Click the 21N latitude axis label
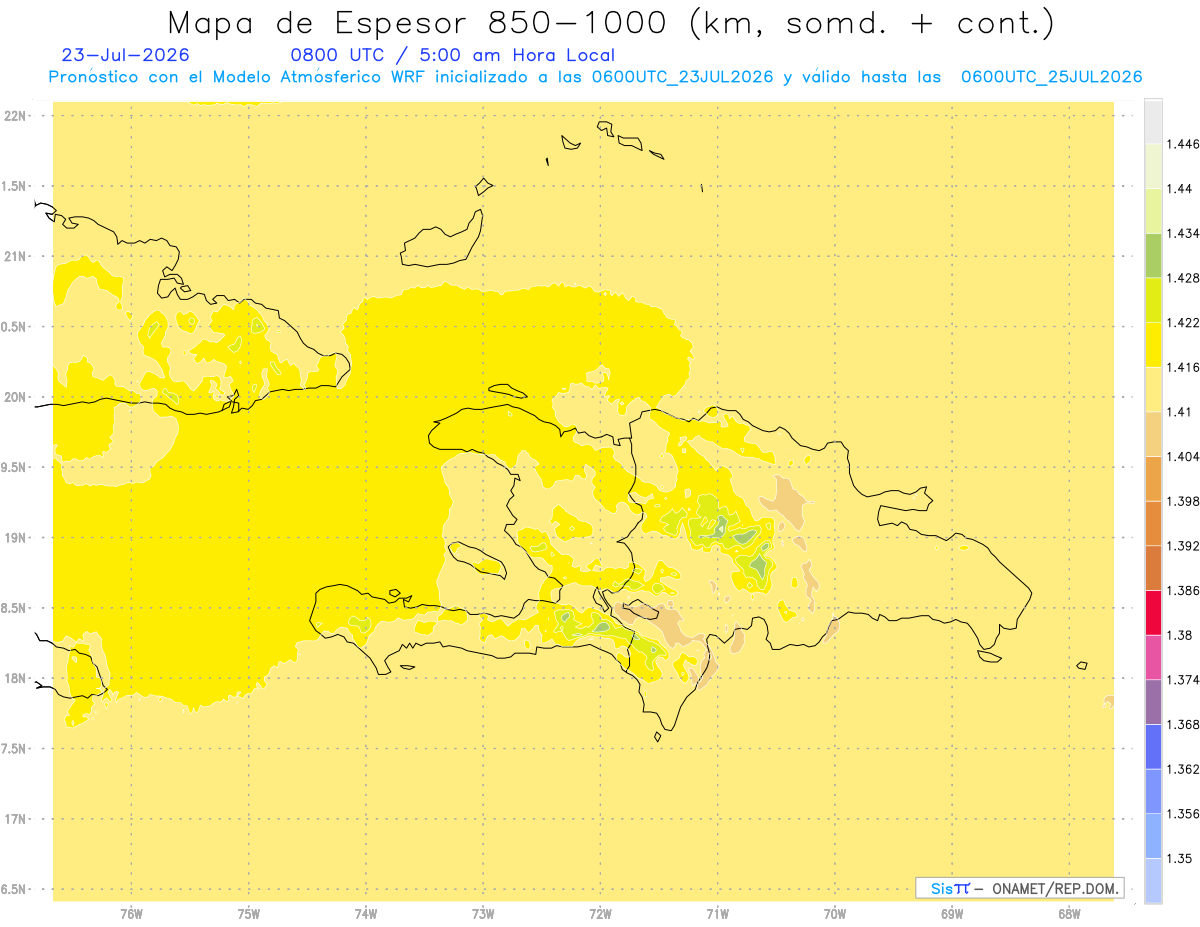The width and height of the screenshot is (1200, 927). [15, 256]
